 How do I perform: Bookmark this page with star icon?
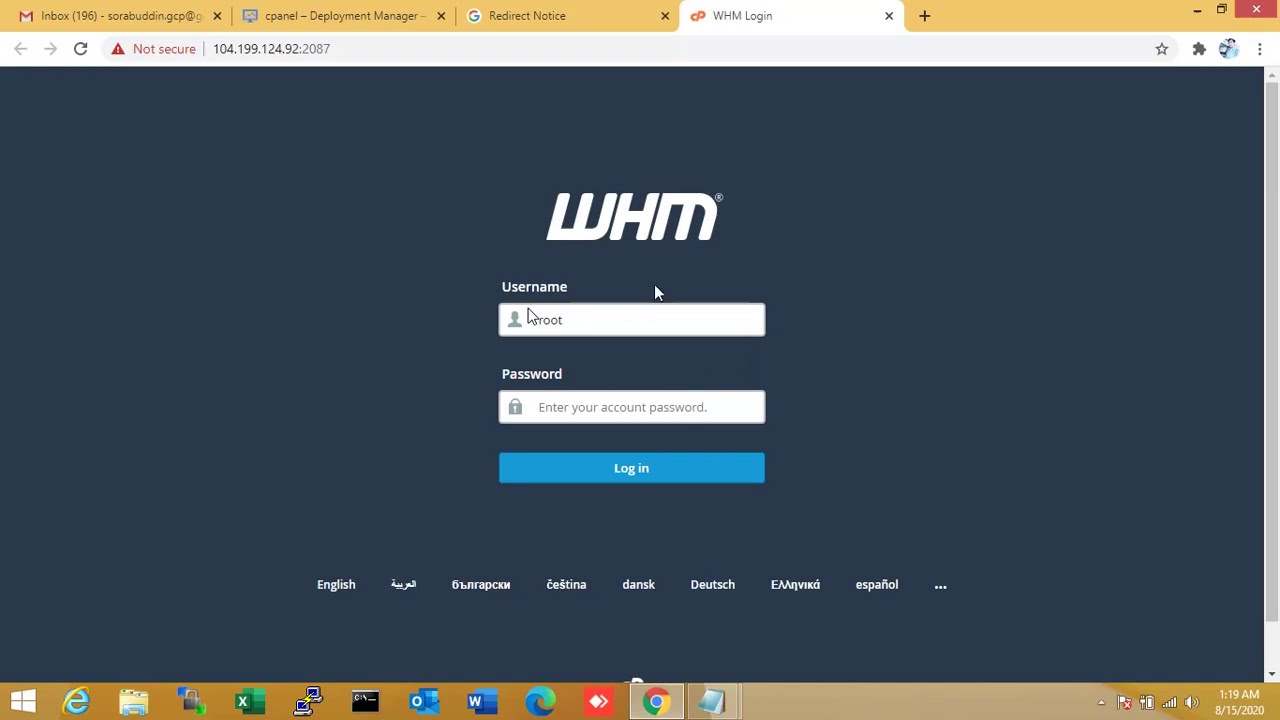[1162, 49]
